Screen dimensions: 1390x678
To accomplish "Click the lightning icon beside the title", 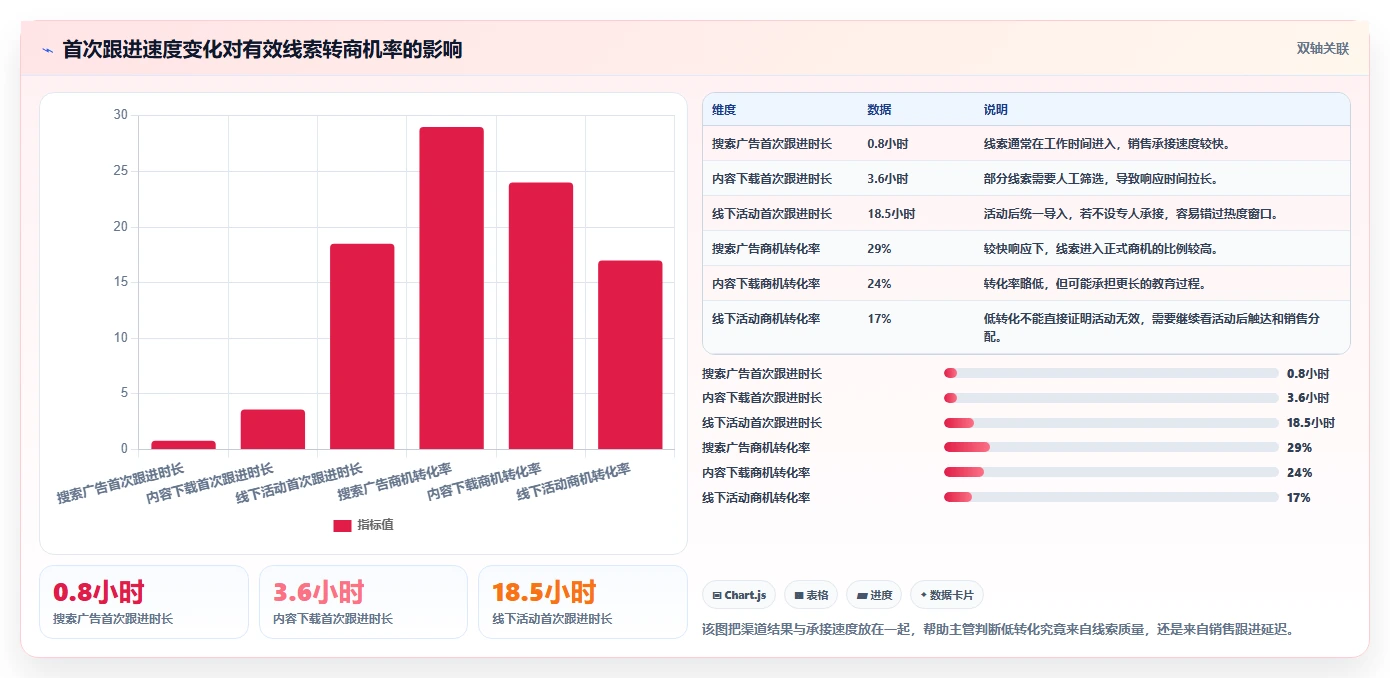I will click(x=47, y=50).
